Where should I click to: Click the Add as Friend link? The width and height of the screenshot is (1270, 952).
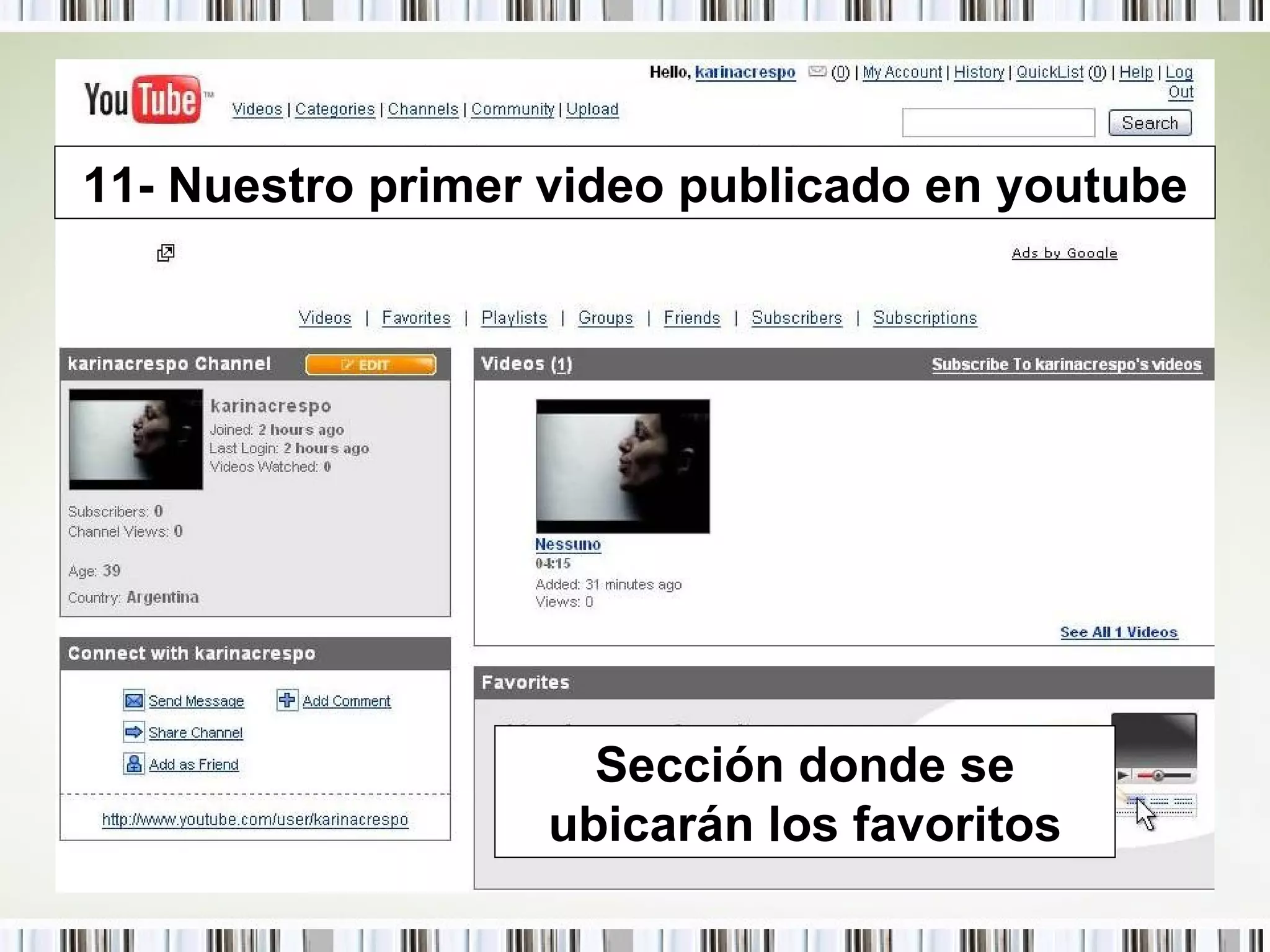193,765
